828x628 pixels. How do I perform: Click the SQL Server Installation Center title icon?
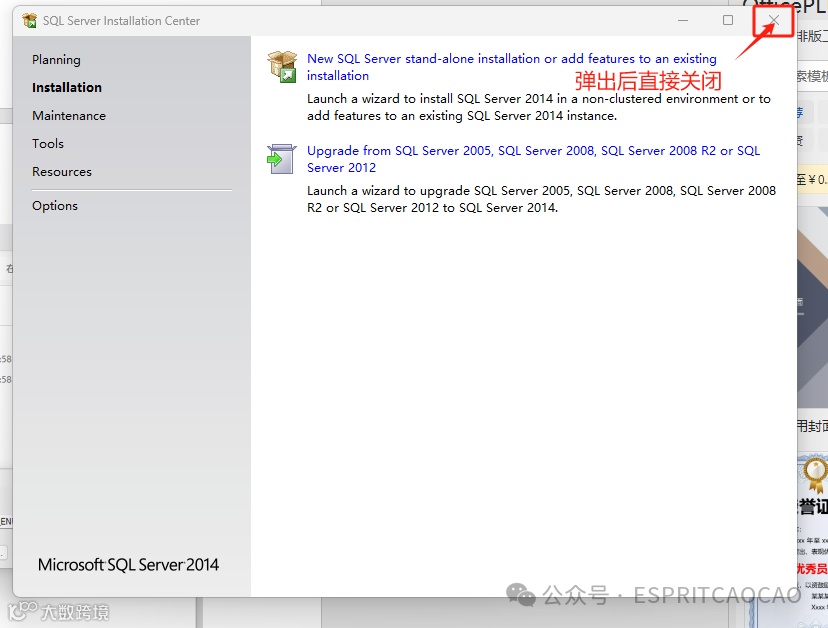[30, 21]
